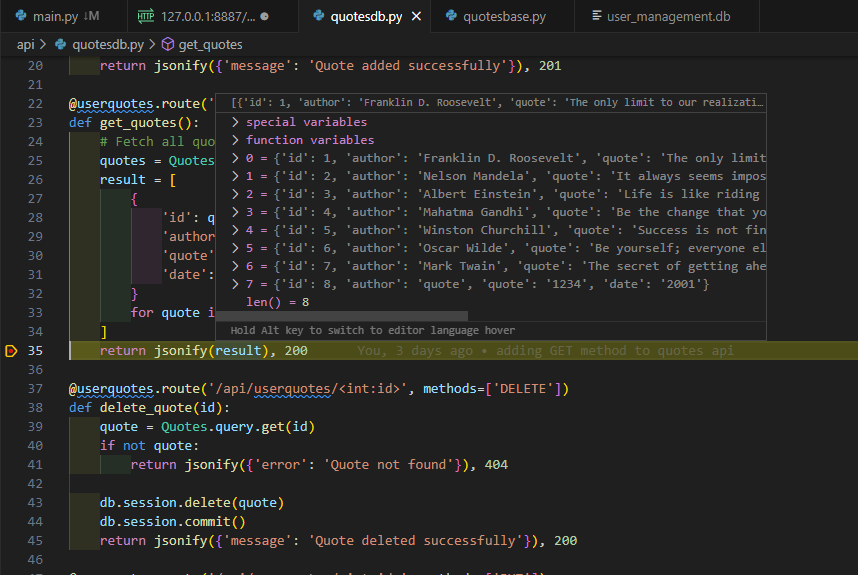This screenshot has height=575, width=858.
Task: Click the unsaved dot on the 127.0.0.1 tab
Action: [x=264, y=16]
